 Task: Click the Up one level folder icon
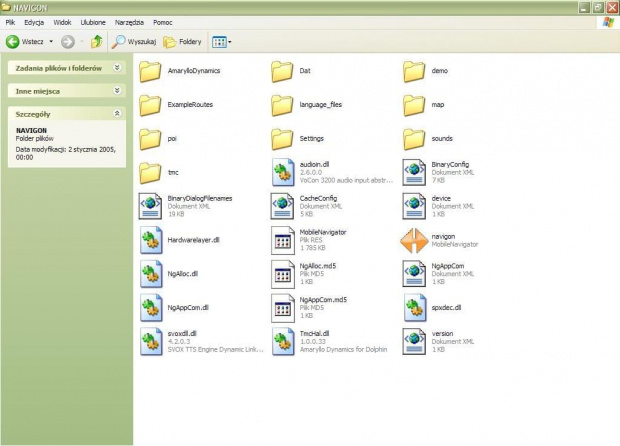96,42
